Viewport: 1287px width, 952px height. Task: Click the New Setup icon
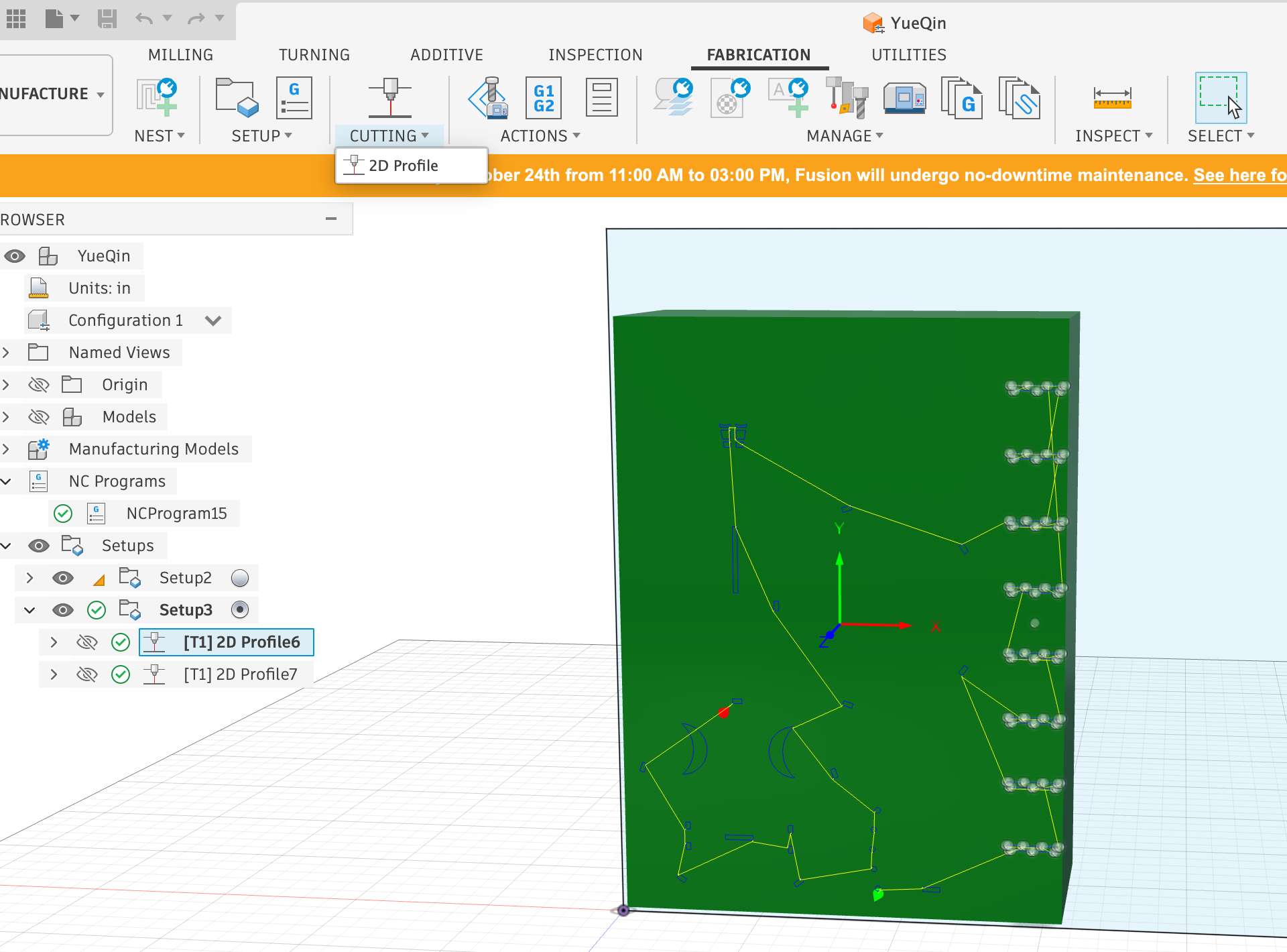(x=237, y=97)
